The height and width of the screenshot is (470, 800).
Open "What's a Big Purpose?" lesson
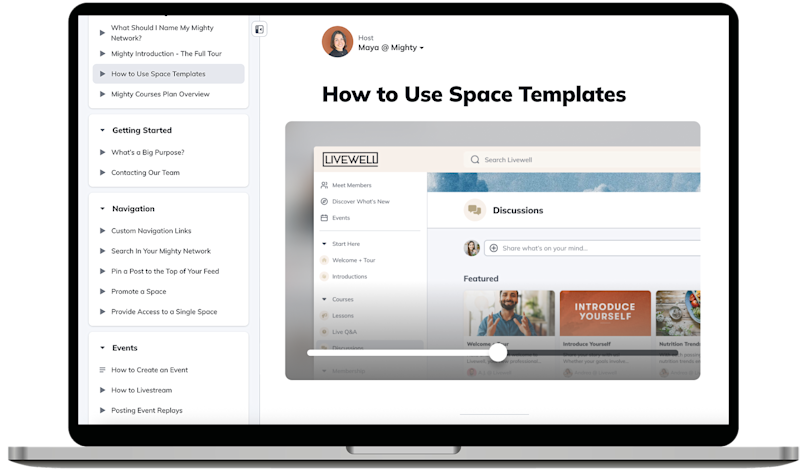click(x=147, y=153)
